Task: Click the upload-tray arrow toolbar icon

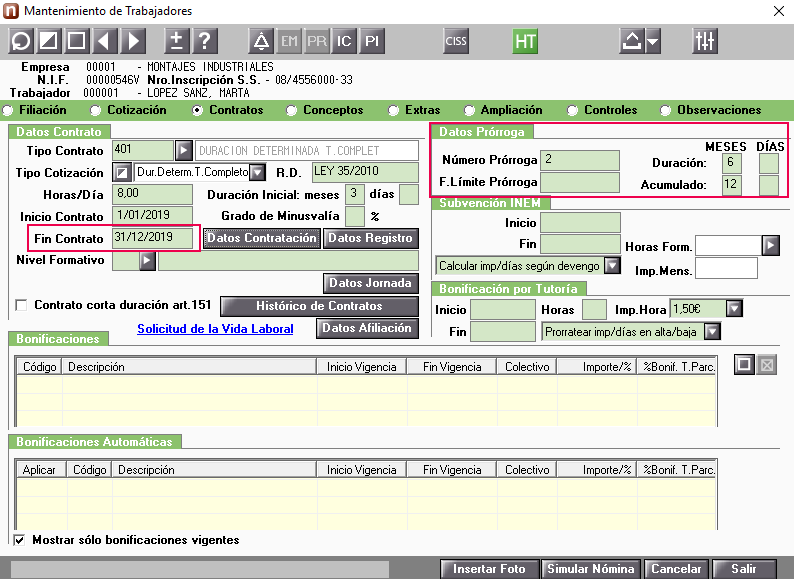Action: (x=631, y=41)
